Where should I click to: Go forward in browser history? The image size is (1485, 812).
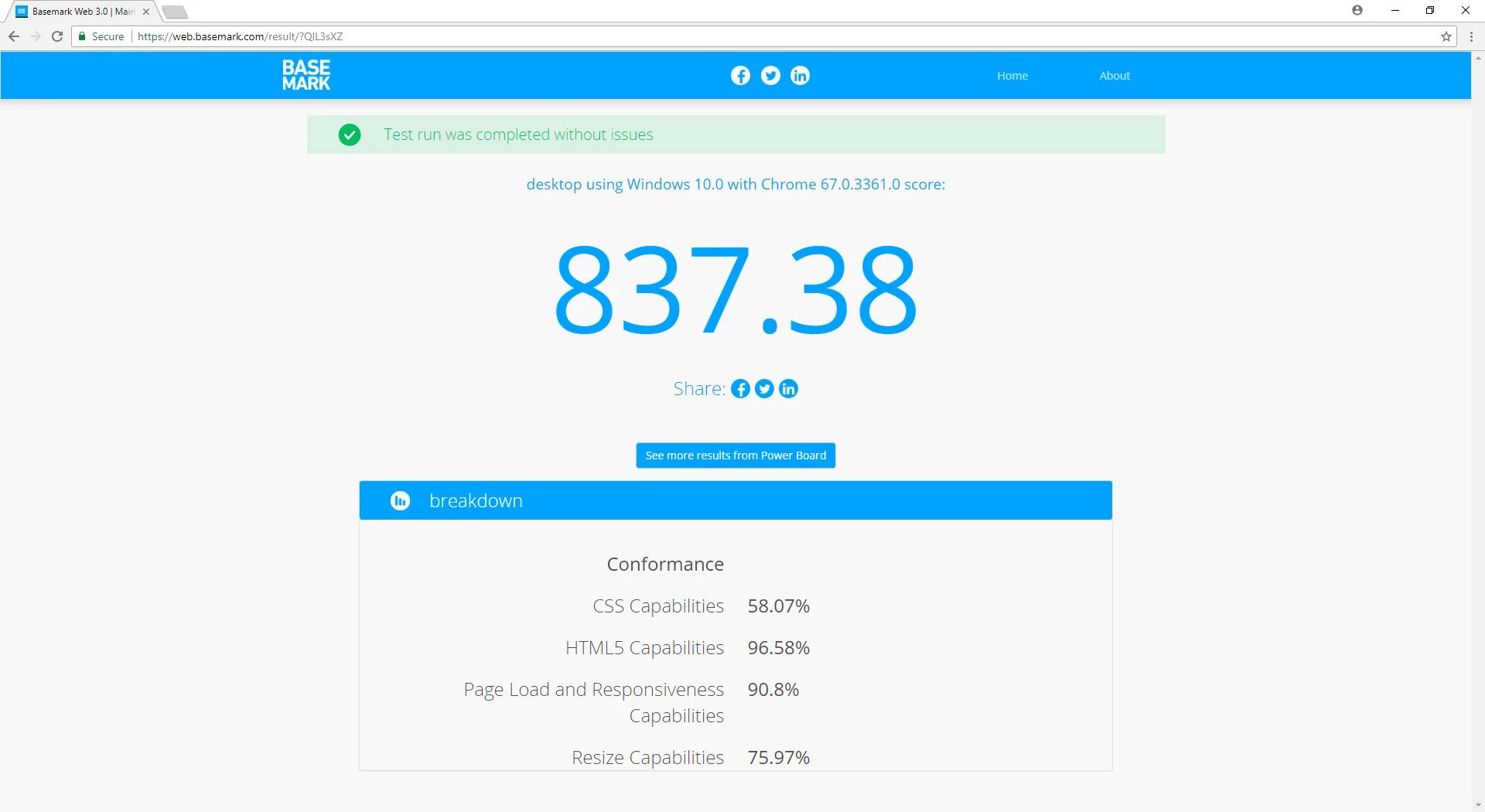click(x=36, y=36)
